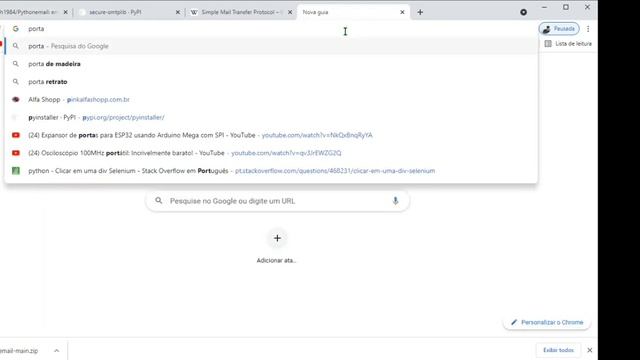Open the downloaded email-main.zip file

19,351
